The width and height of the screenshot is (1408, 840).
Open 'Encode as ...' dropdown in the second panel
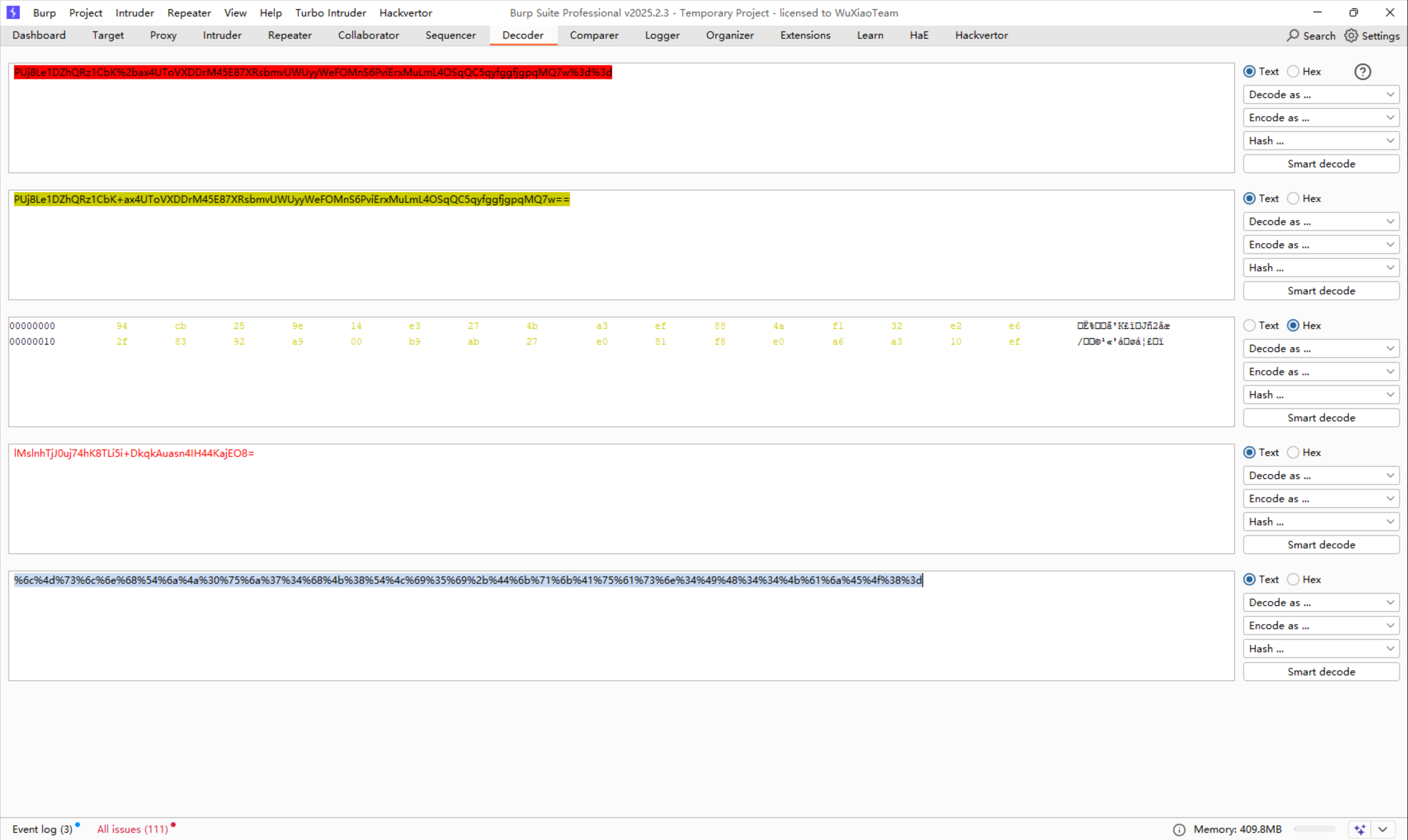pos(1321,245)
